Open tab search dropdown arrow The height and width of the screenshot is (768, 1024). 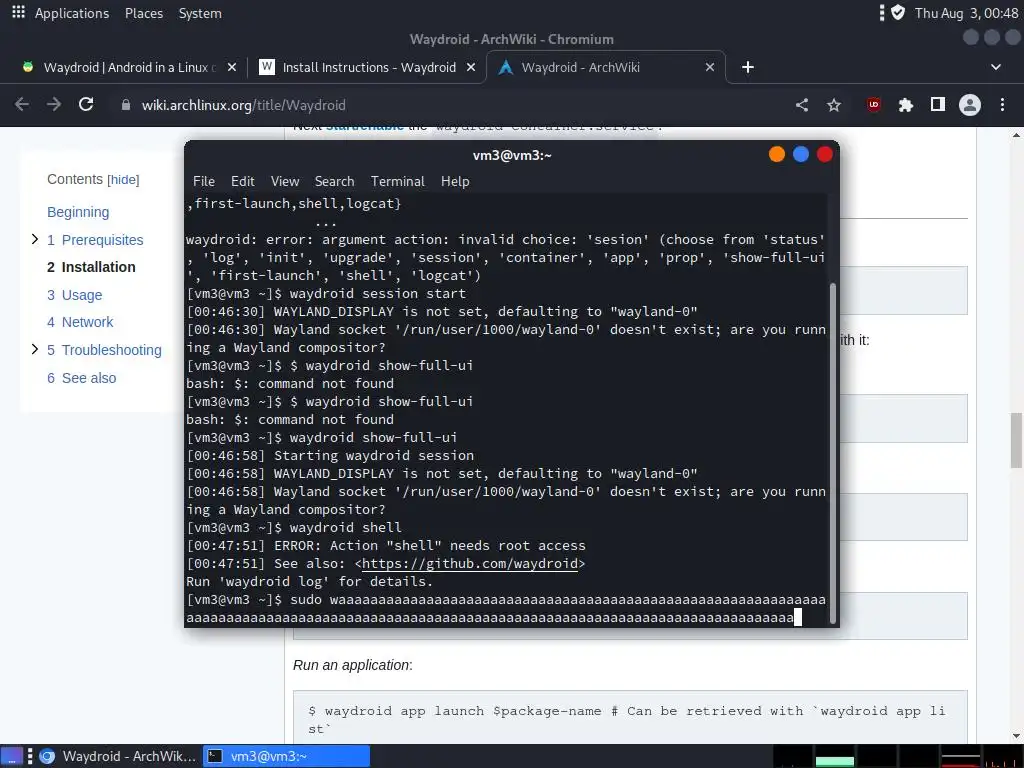tap(996, 67)
